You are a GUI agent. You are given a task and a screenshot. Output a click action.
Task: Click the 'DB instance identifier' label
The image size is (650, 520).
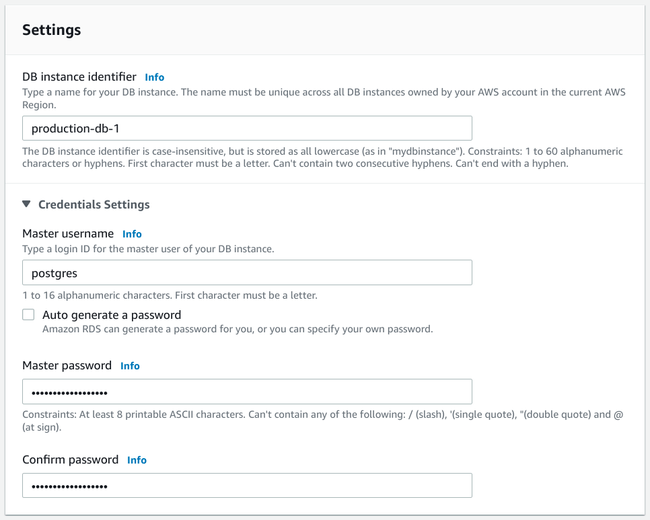pos(78,77)
